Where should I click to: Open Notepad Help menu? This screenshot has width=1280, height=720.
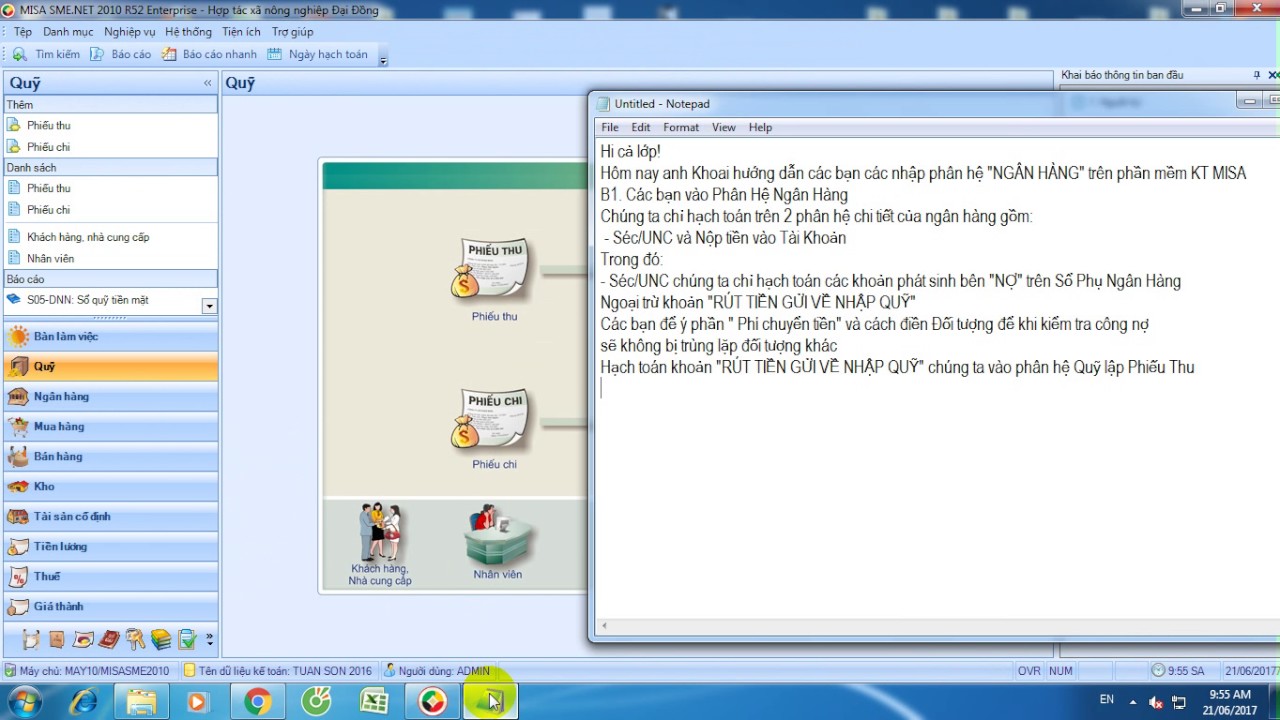[x=761, y=127]
